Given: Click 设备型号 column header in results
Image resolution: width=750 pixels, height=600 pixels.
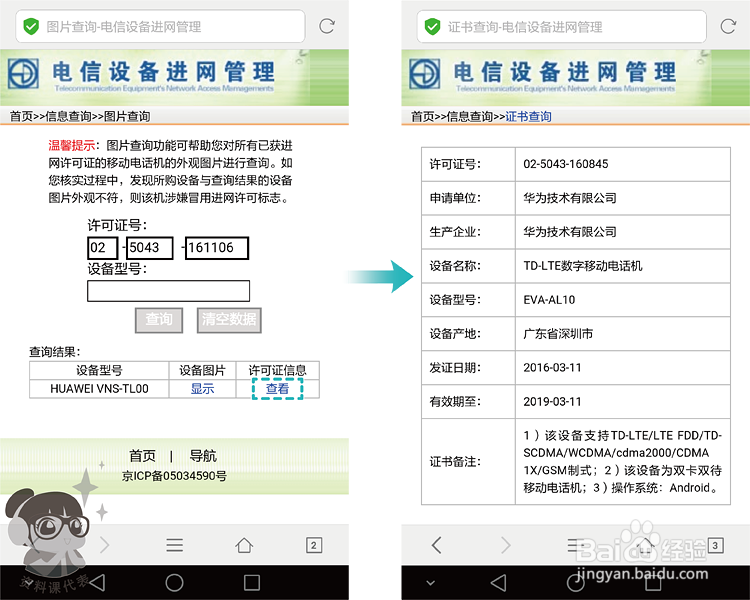Looking at the screenshot, I should click(x=99, y=370).
